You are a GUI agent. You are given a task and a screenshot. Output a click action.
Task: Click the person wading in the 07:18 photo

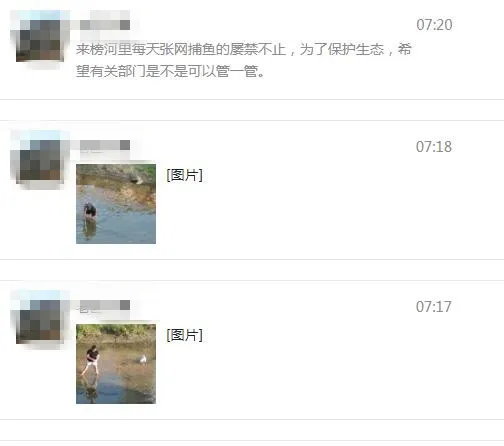(x=90, y=211)
